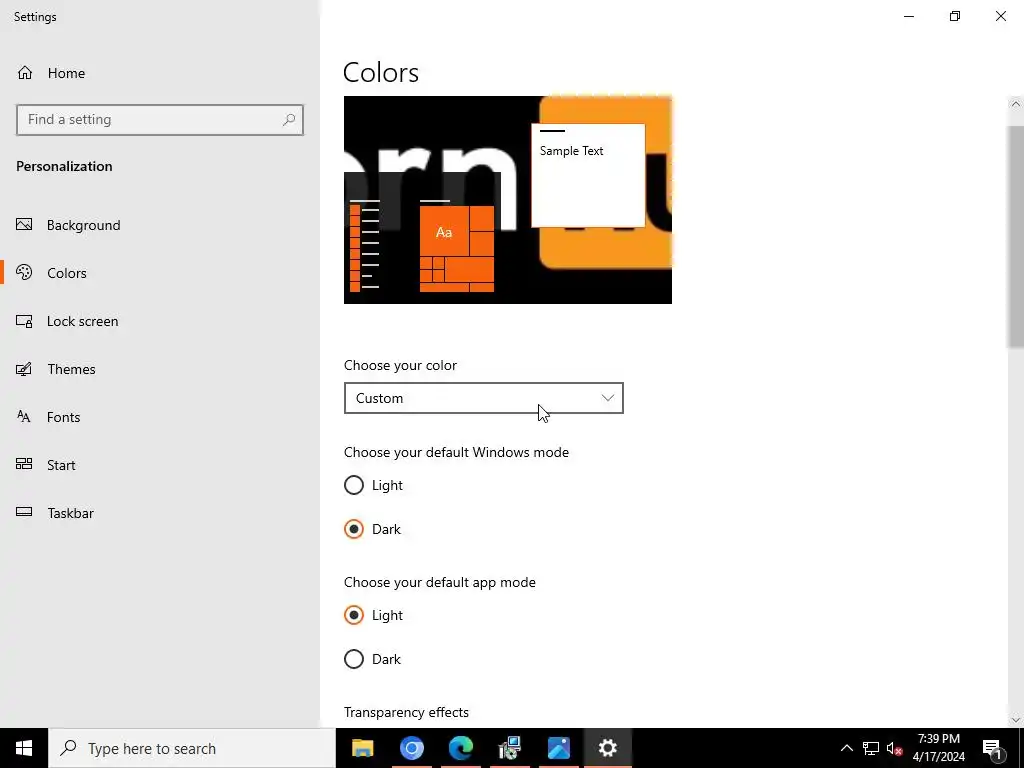Open the Windows Start menu

tap(24, 748)
